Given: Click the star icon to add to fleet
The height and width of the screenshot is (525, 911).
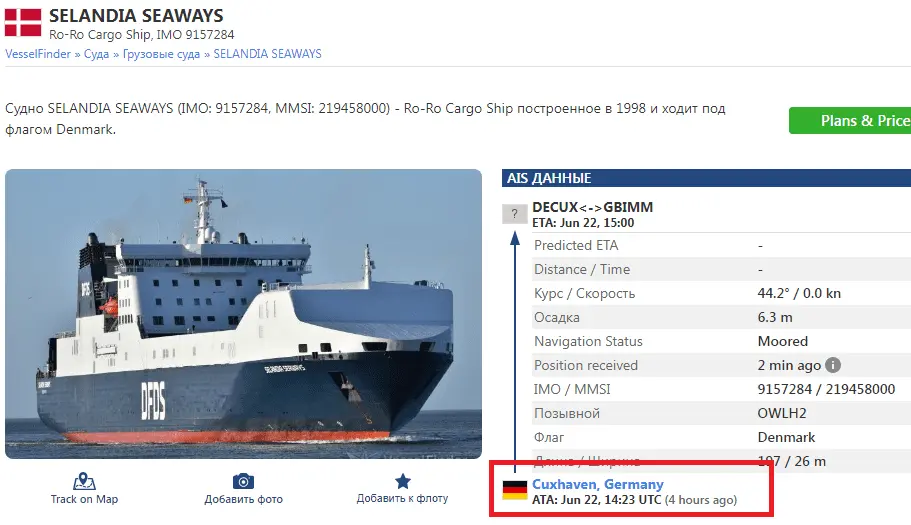Looking at the screenshot, I should click(403, 481).
